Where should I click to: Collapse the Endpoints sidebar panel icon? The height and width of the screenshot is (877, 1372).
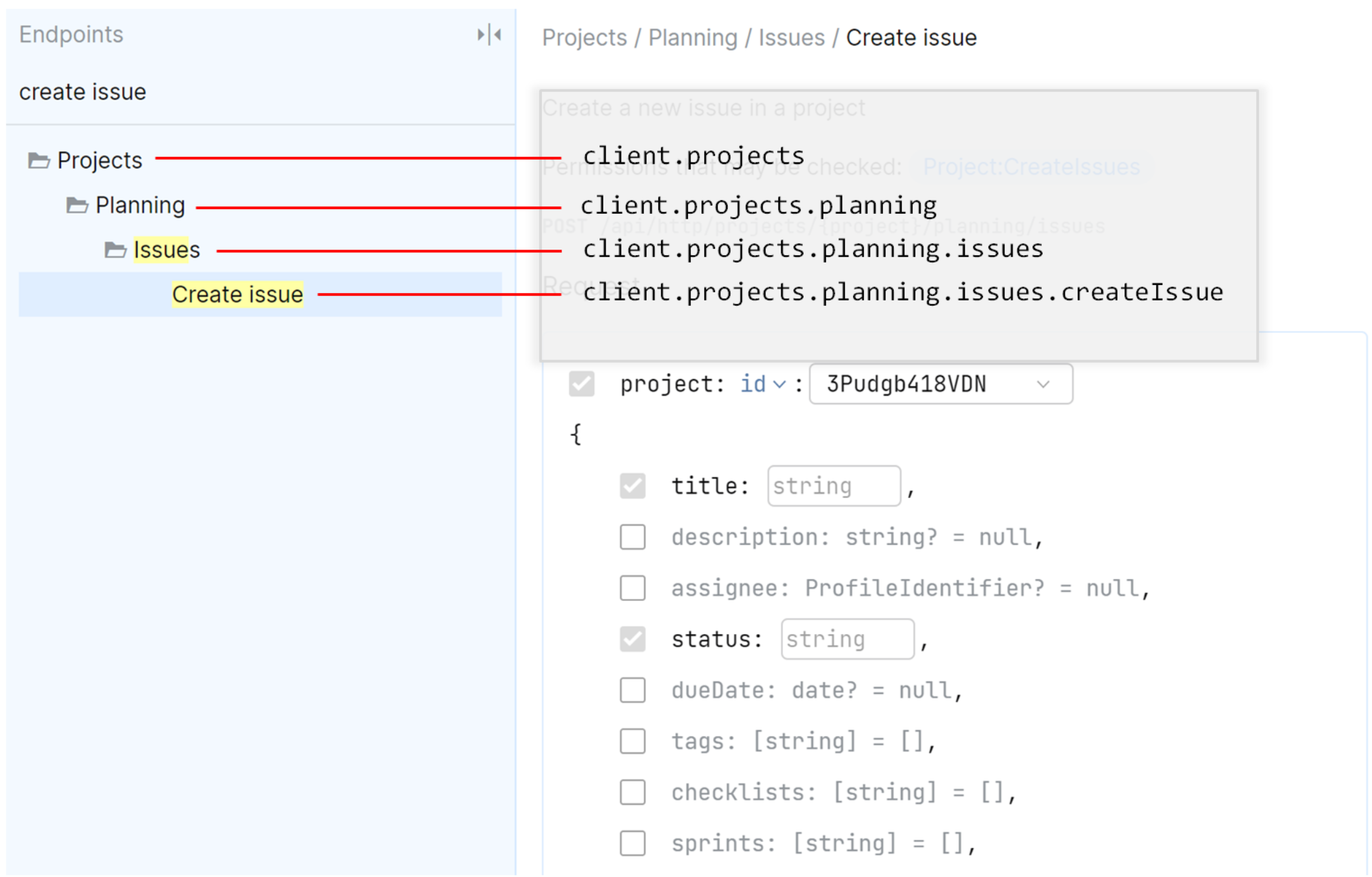click(488, 35)
